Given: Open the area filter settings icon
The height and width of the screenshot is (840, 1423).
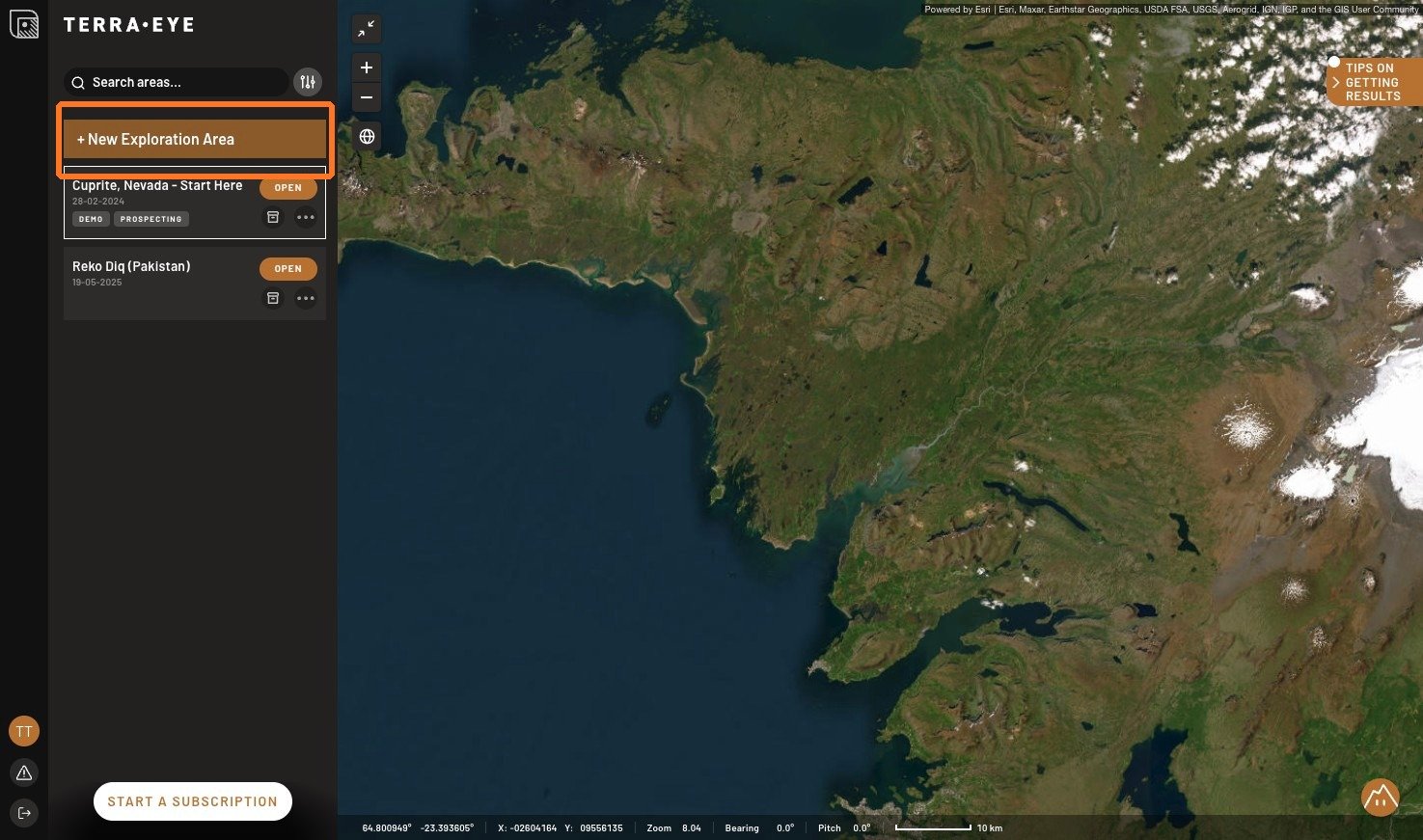Looking at the screenshot, I should [308, 82].
